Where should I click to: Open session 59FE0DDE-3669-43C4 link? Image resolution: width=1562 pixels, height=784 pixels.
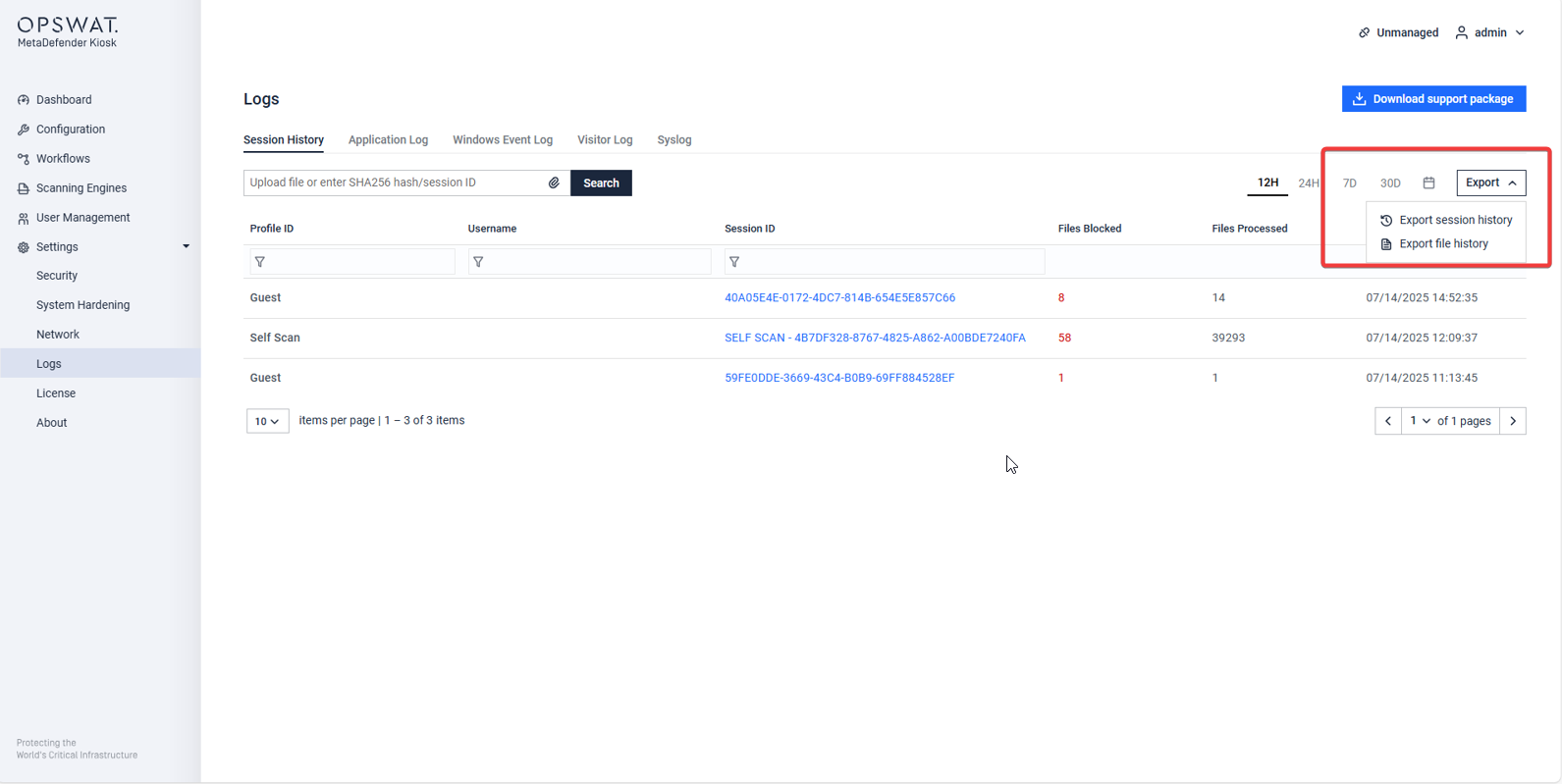pos(839,378)
